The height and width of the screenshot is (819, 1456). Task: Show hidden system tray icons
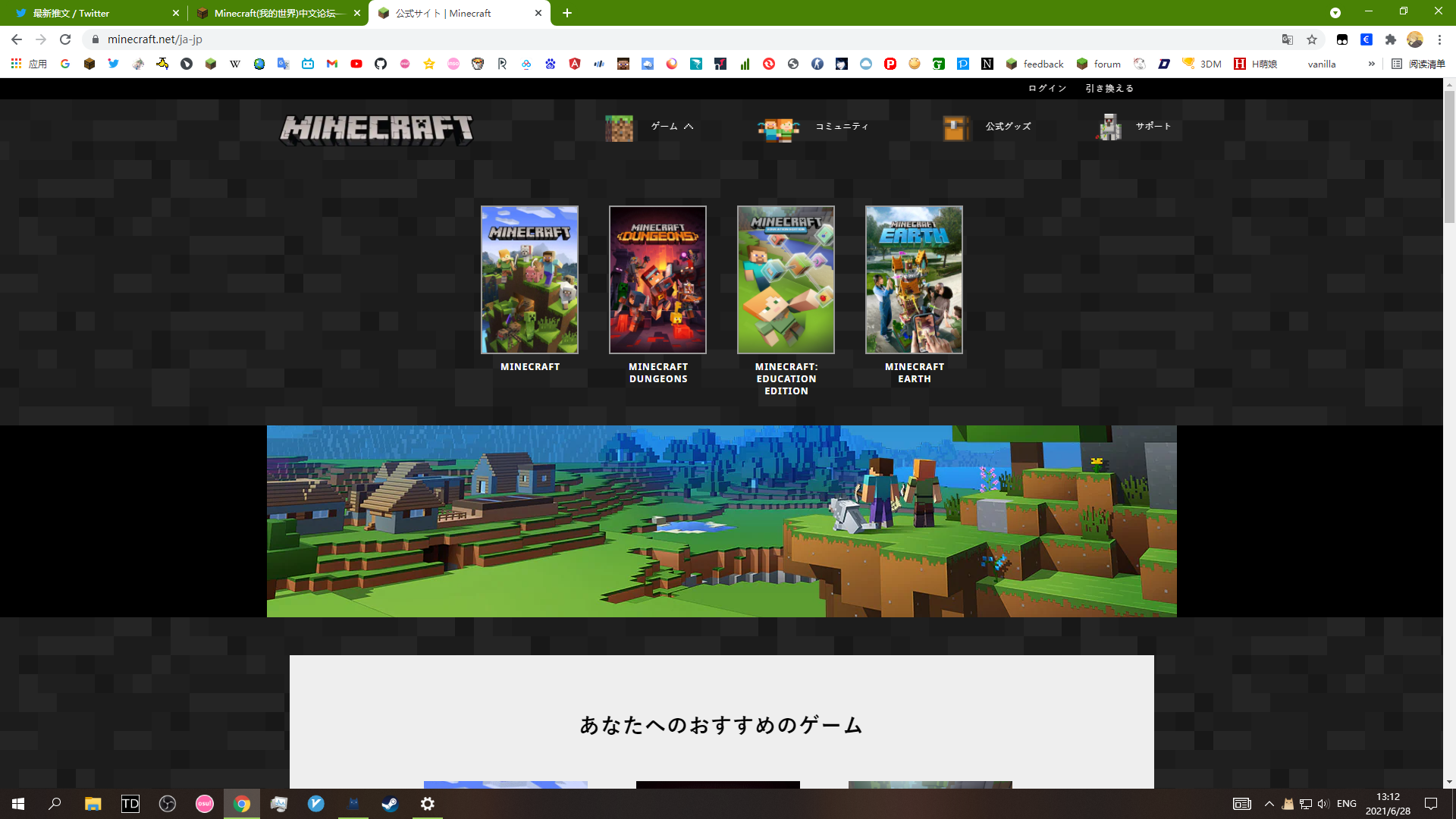1269,804
